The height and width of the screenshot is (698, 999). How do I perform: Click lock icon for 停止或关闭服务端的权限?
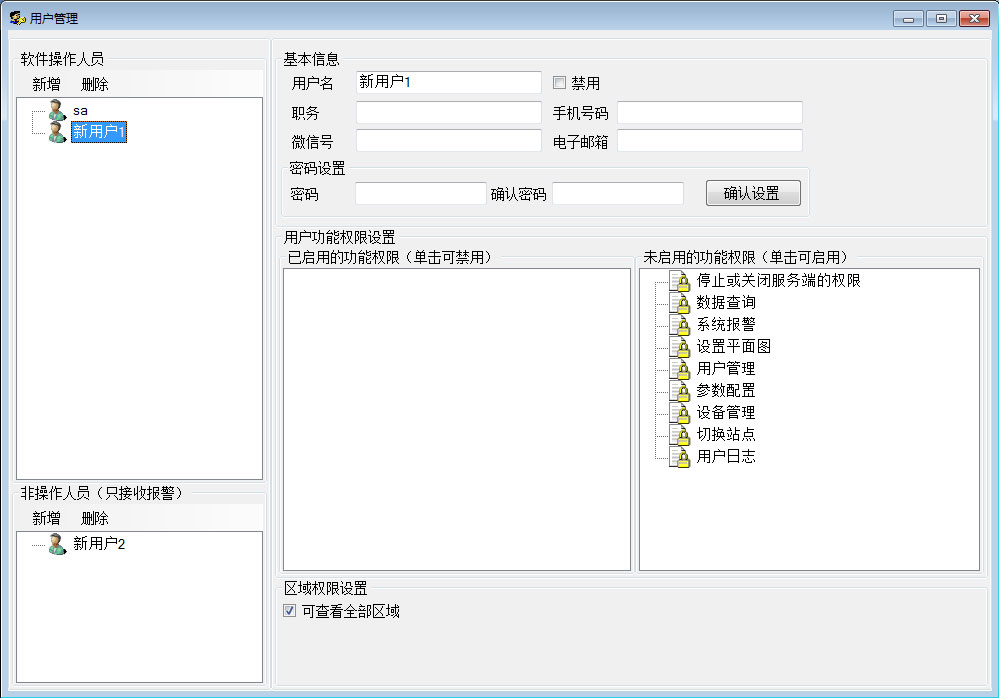680,281
